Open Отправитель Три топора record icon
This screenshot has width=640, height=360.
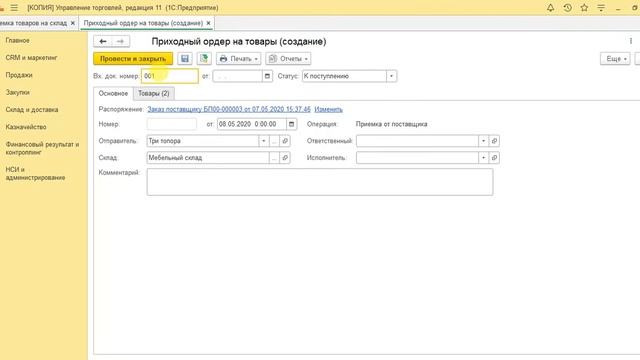point(285,141)
